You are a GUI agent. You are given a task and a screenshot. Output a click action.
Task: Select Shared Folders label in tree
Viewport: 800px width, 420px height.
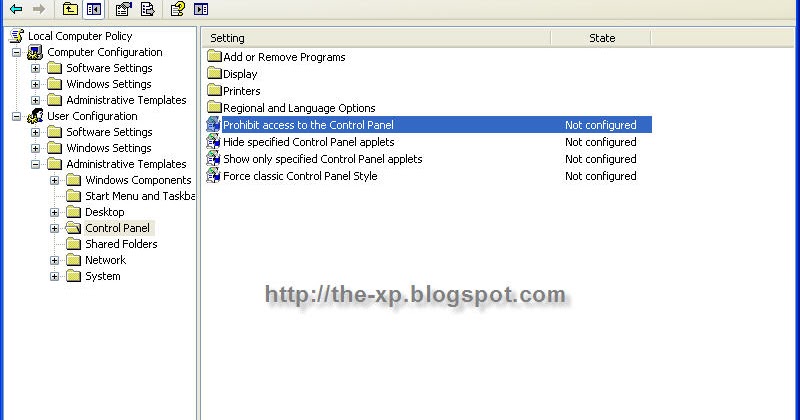pos(121,244)
